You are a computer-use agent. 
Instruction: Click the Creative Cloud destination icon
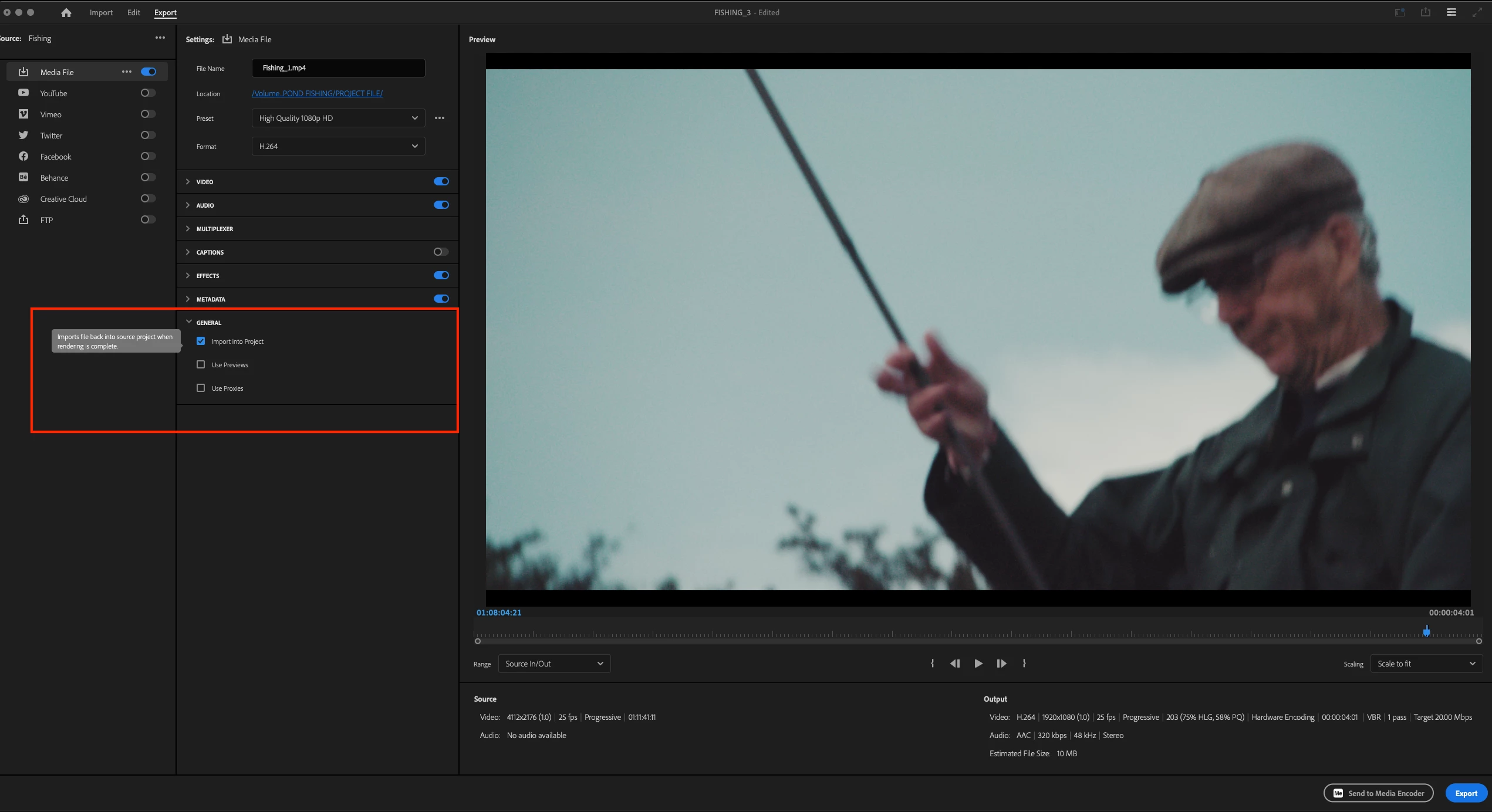(23, 199)
